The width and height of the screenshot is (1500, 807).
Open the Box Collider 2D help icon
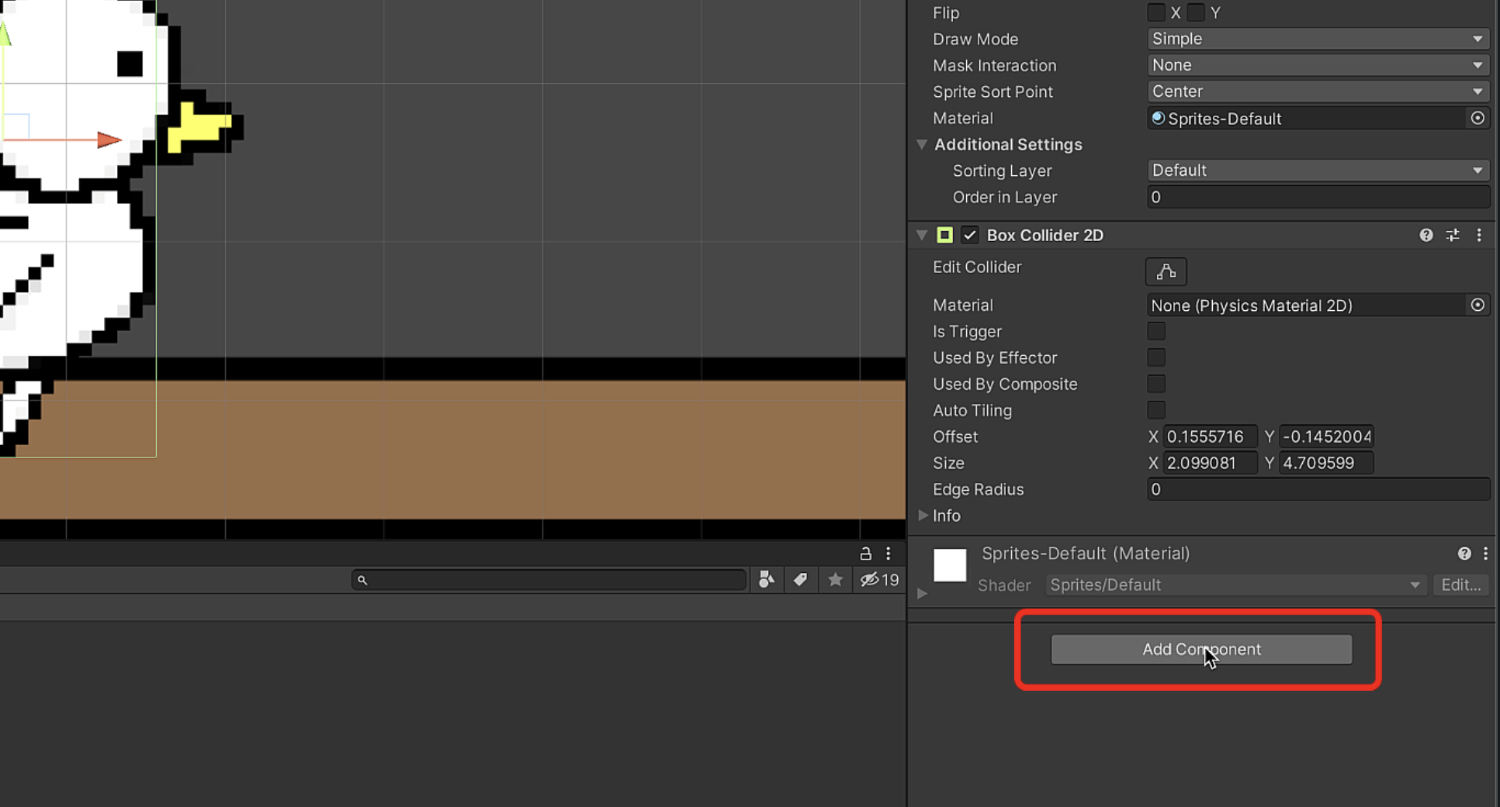(1426, 235)
